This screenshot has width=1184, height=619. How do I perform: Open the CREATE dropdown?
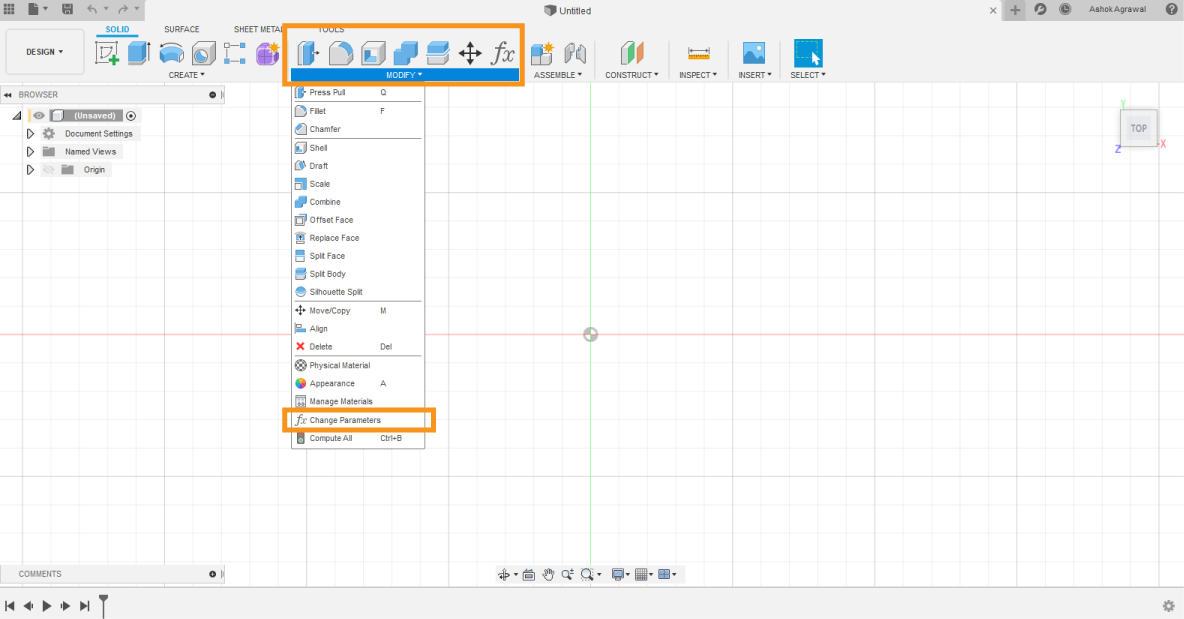[186, 74]
